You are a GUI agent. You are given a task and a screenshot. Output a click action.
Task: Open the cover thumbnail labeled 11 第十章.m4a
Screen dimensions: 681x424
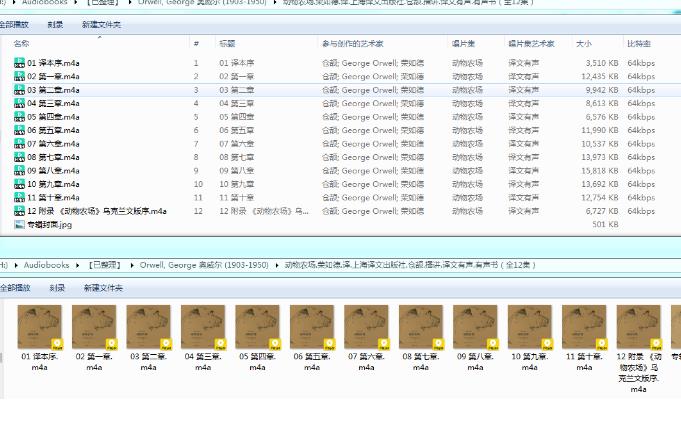(x=584, y=327)
